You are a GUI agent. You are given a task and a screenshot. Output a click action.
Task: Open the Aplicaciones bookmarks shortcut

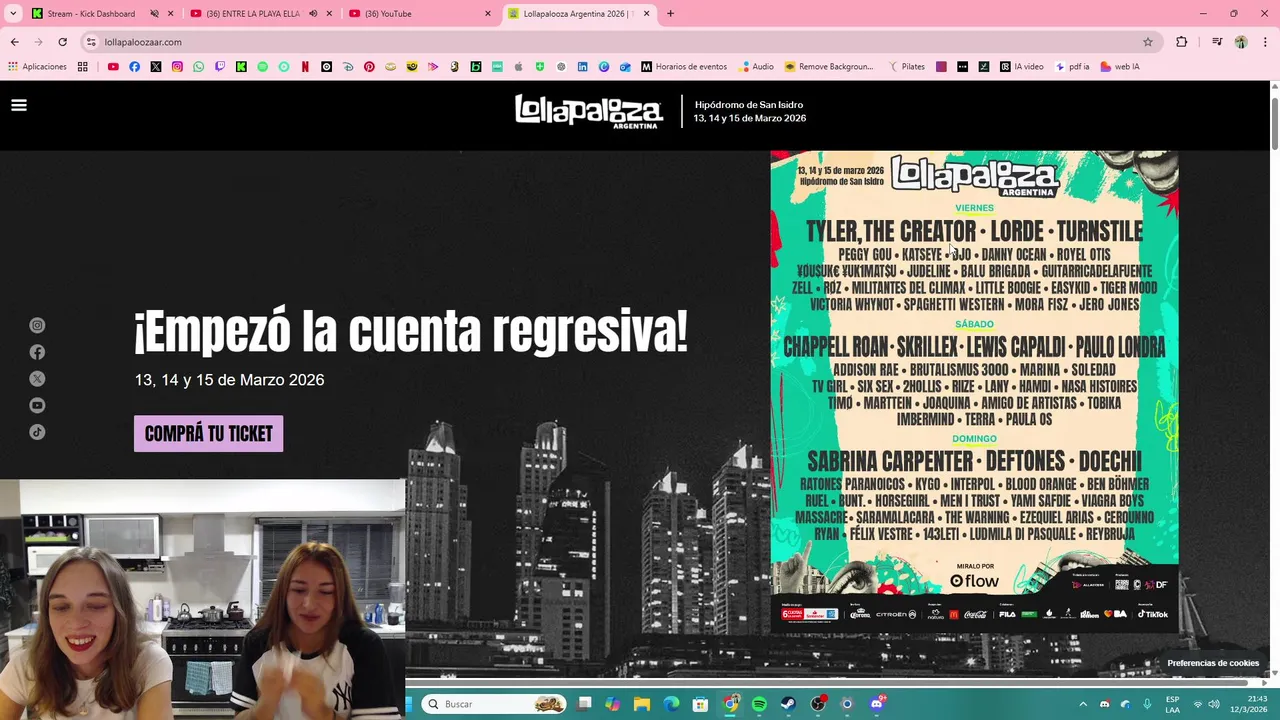tap(37, 67)
